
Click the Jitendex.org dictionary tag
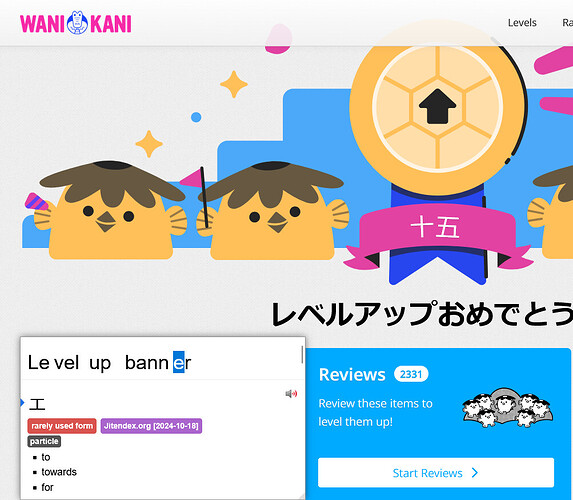(151, 426)
